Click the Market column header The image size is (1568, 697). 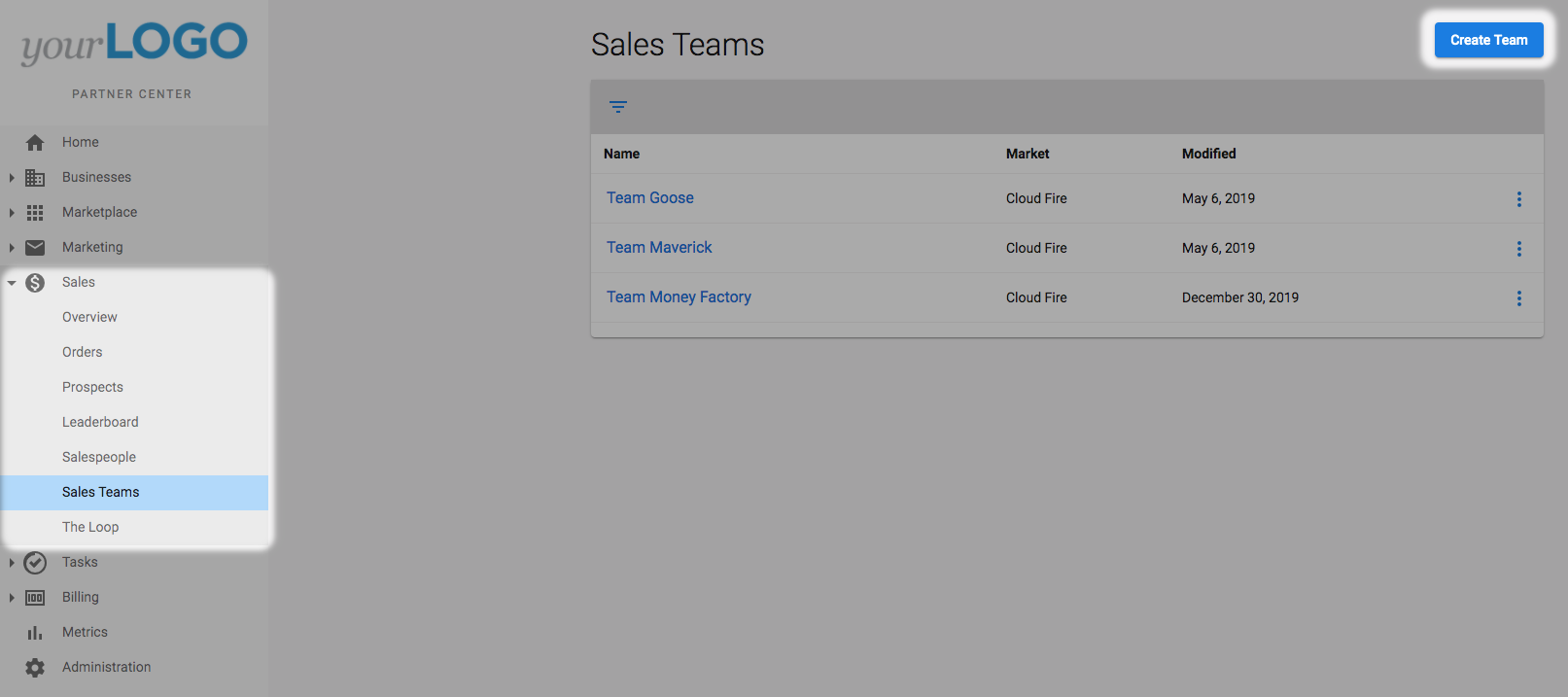point(1028,154)
